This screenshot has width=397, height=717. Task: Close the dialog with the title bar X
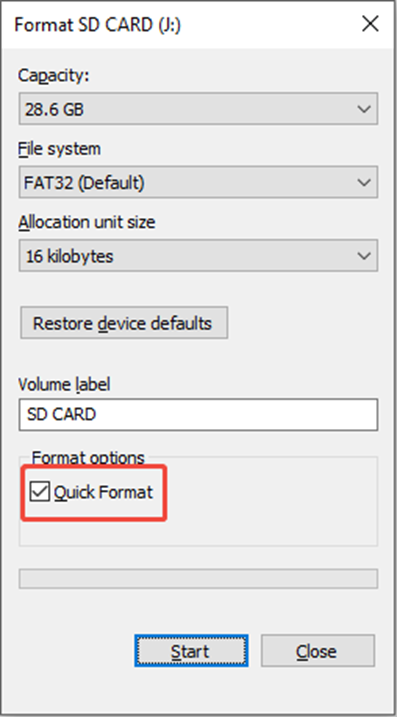[x=370, y=24]
